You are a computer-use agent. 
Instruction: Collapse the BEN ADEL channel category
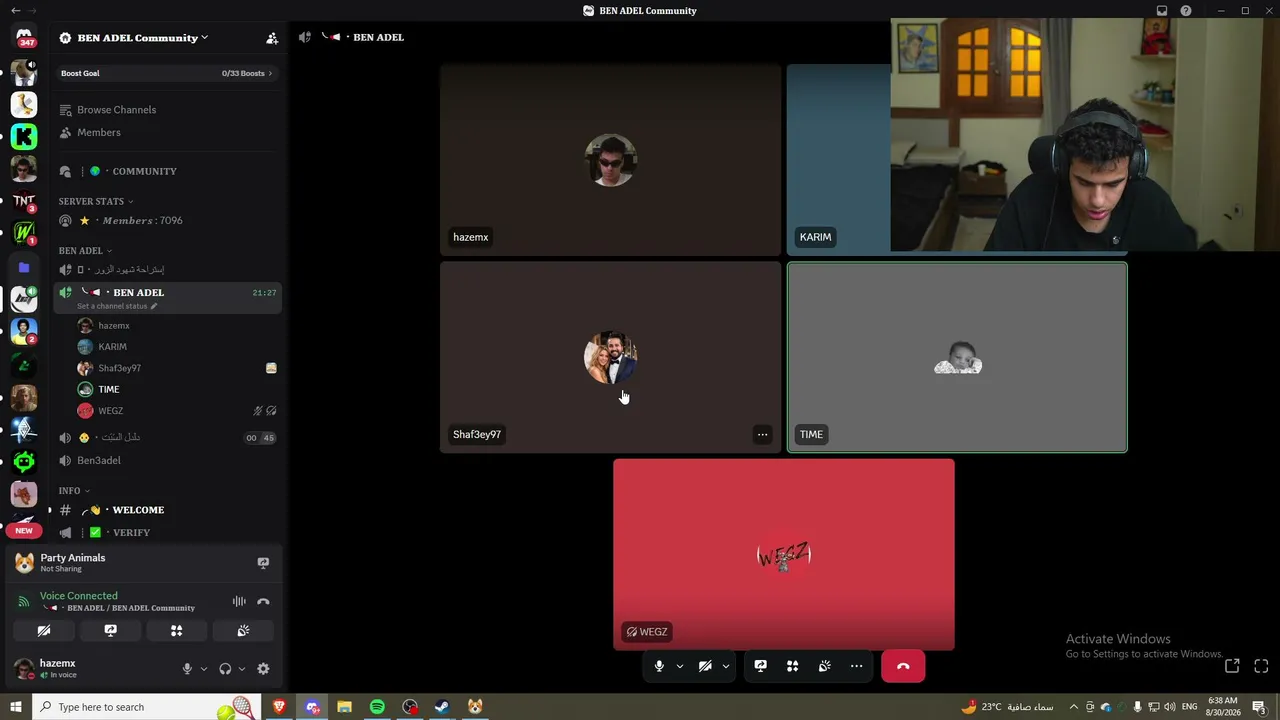(x=85, y=251)
